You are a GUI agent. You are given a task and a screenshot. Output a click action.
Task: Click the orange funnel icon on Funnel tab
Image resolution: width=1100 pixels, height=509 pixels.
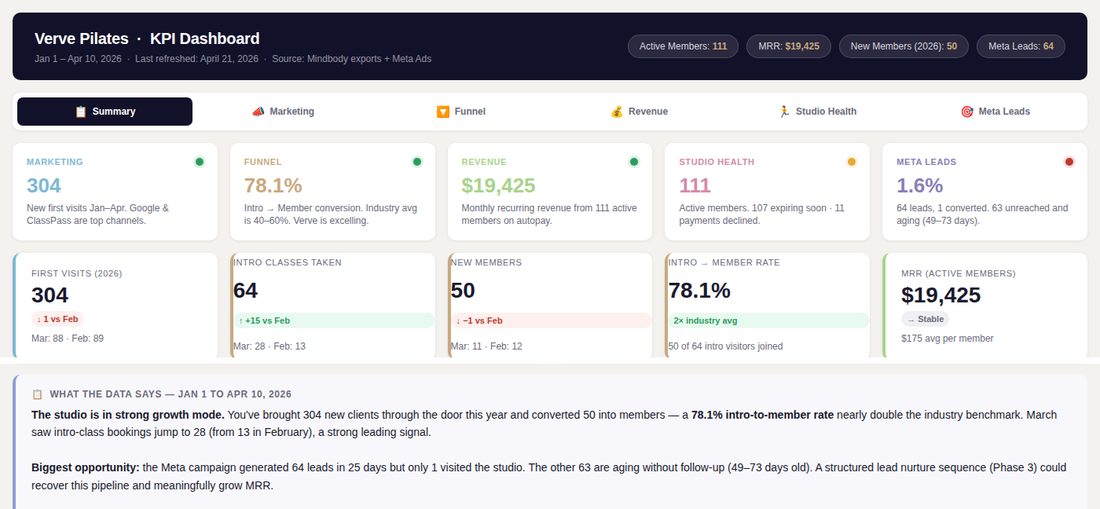(x=443, y=111)
